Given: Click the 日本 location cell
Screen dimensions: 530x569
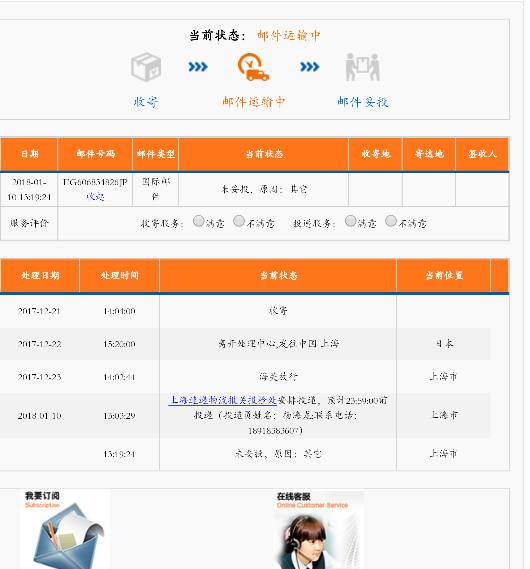Looking at the screenshot, I should [x=444, y=344].
